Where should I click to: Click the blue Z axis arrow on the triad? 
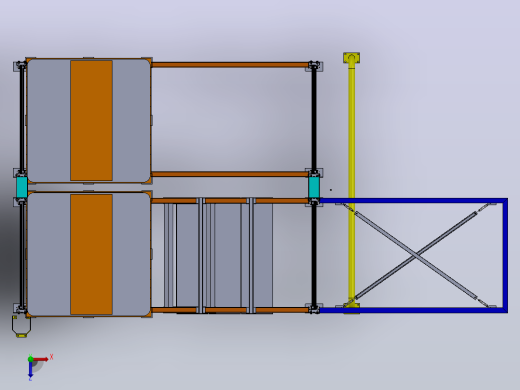click(30, 369)
